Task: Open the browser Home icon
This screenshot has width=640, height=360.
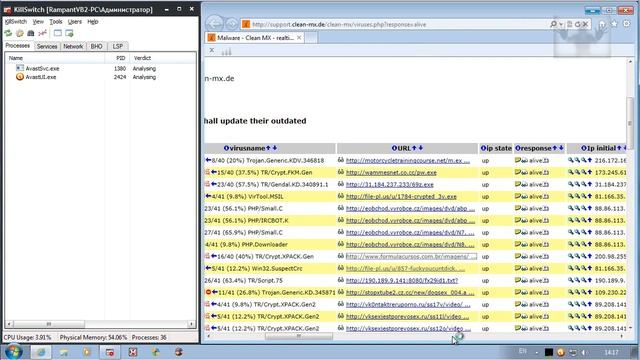Action: pyautogui.click(x=602, y=24)
